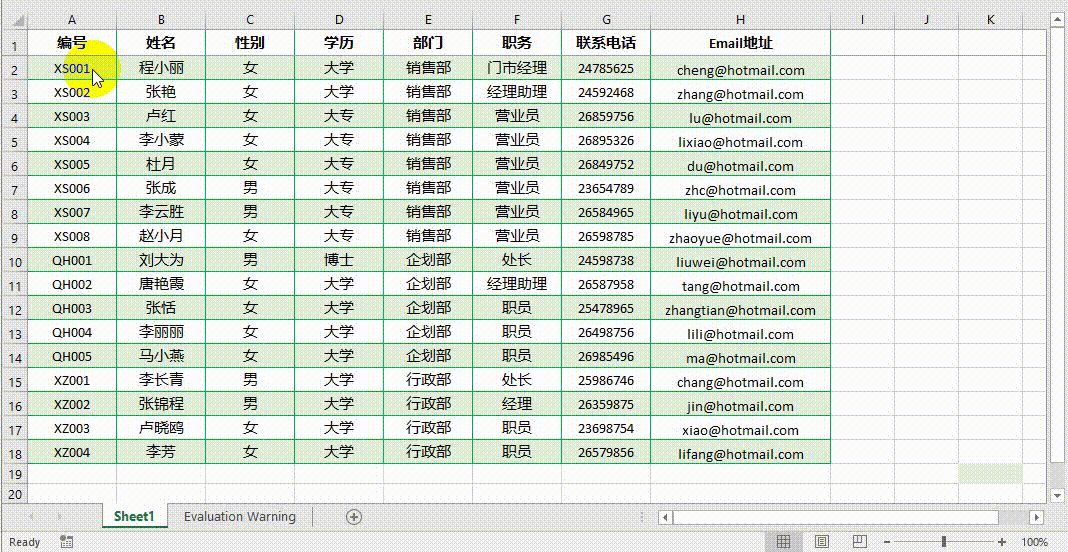
Task: Select cell containing 张锦程
Action: pyautogui.click(x=161, y=404)
